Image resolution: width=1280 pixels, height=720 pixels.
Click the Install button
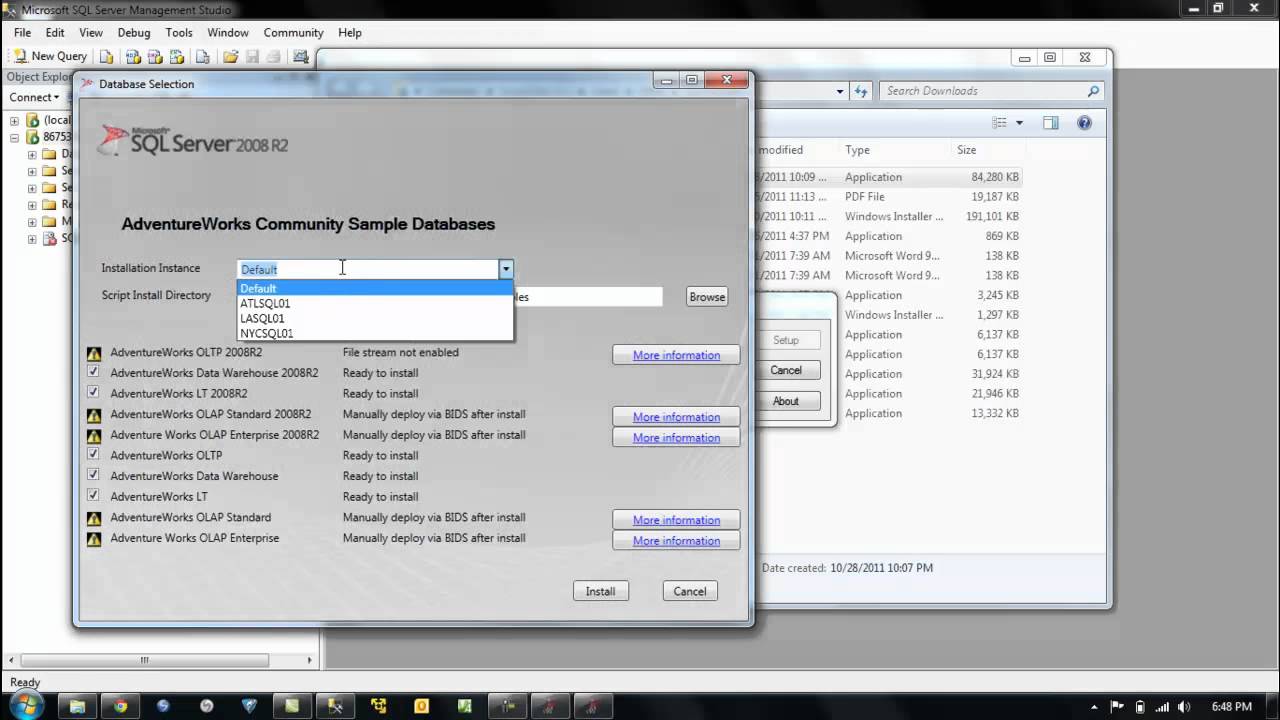point(600,591)
